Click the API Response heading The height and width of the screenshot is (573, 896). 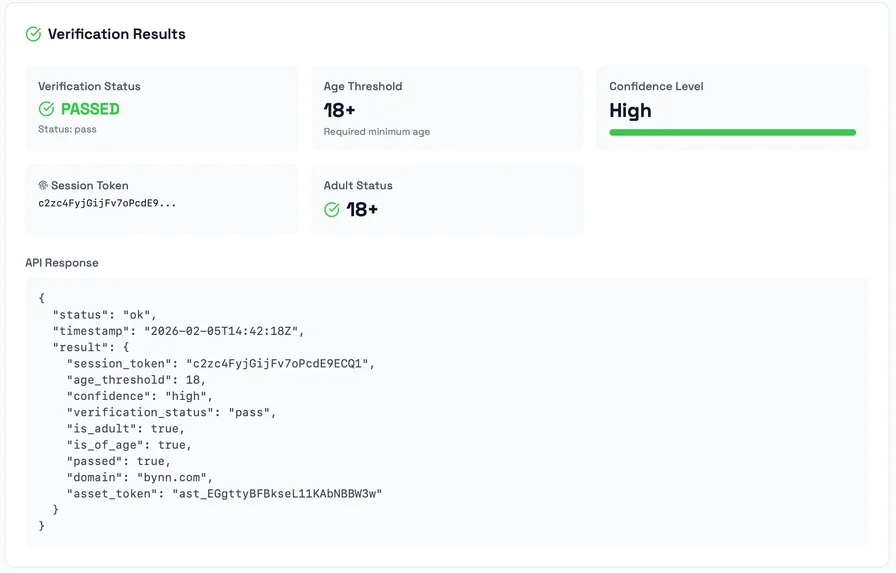click(x=62, y=263)
